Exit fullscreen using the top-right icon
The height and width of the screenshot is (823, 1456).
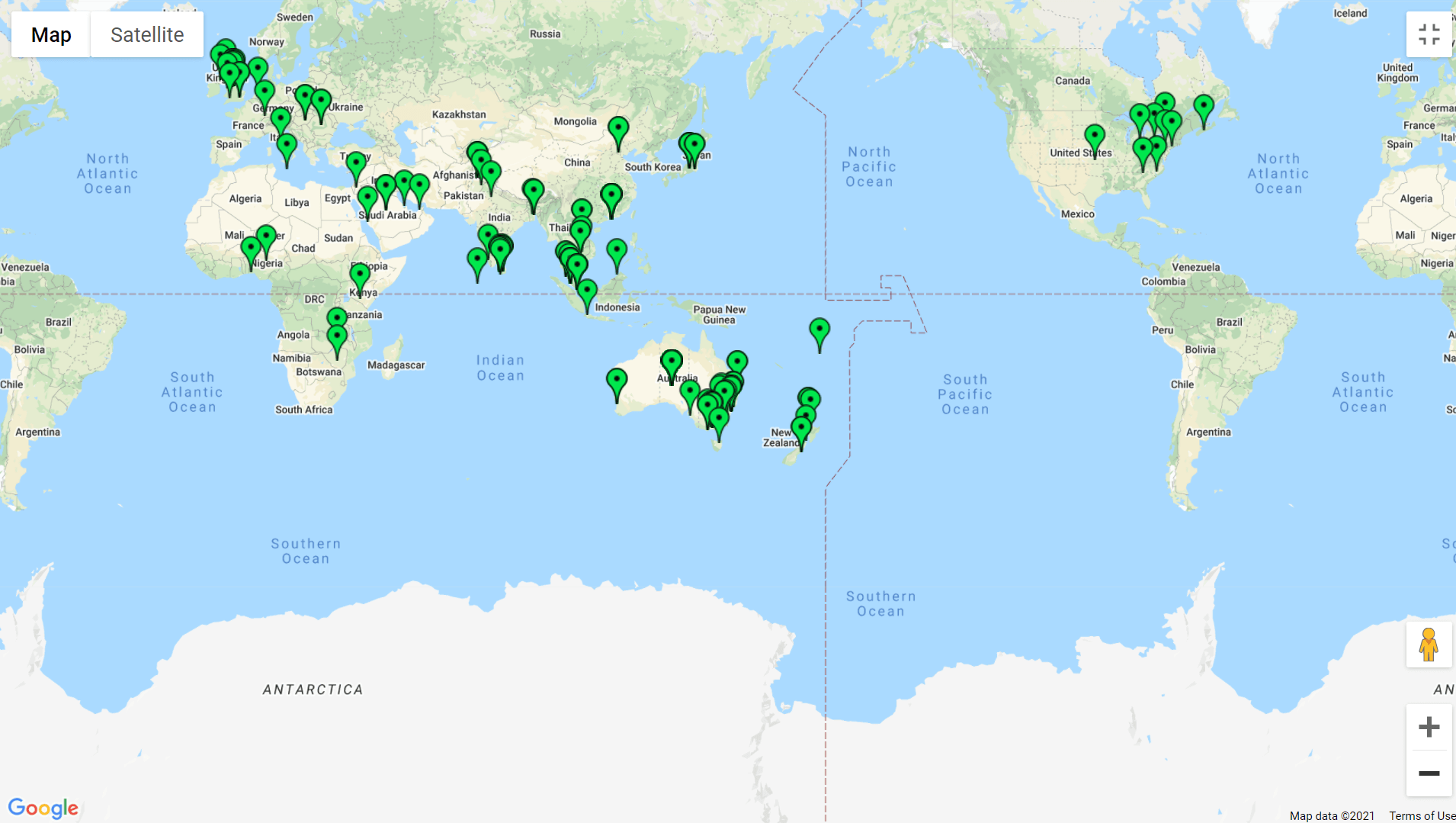click(x=1429, y=34)
